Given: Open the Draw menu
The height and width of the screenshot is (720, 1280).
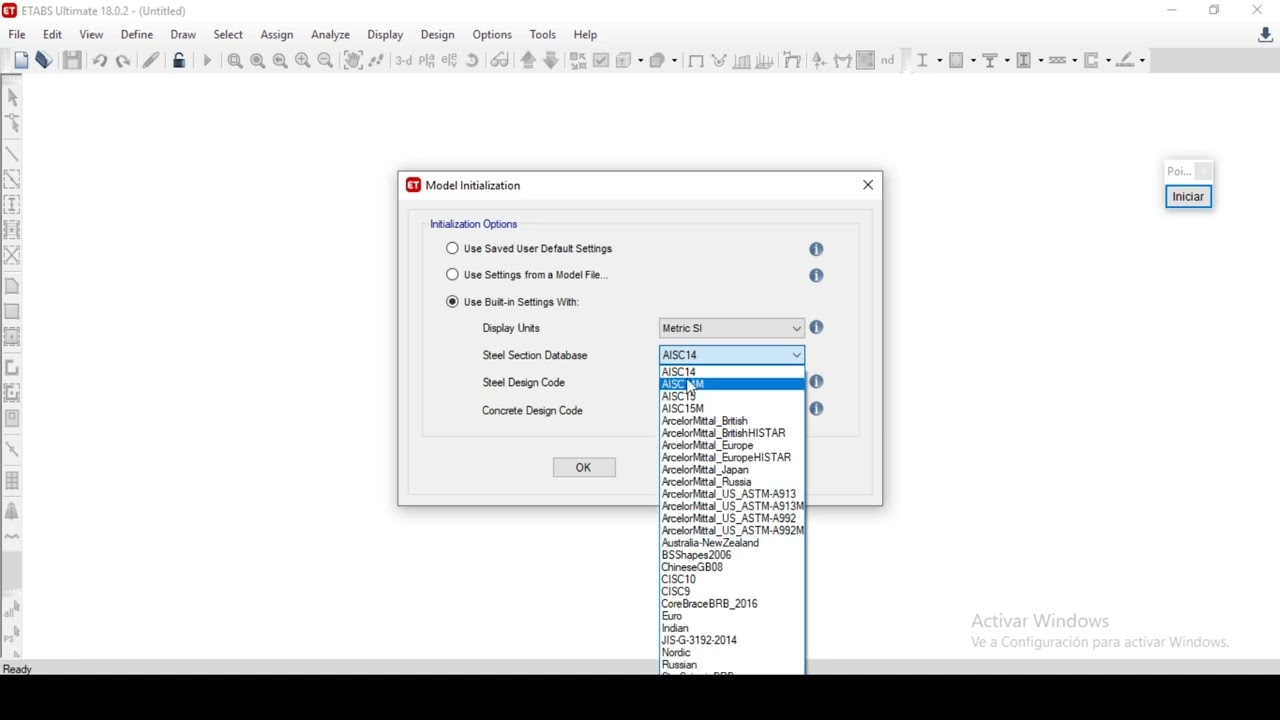Looking at the screenshot, I should point(183,35).
